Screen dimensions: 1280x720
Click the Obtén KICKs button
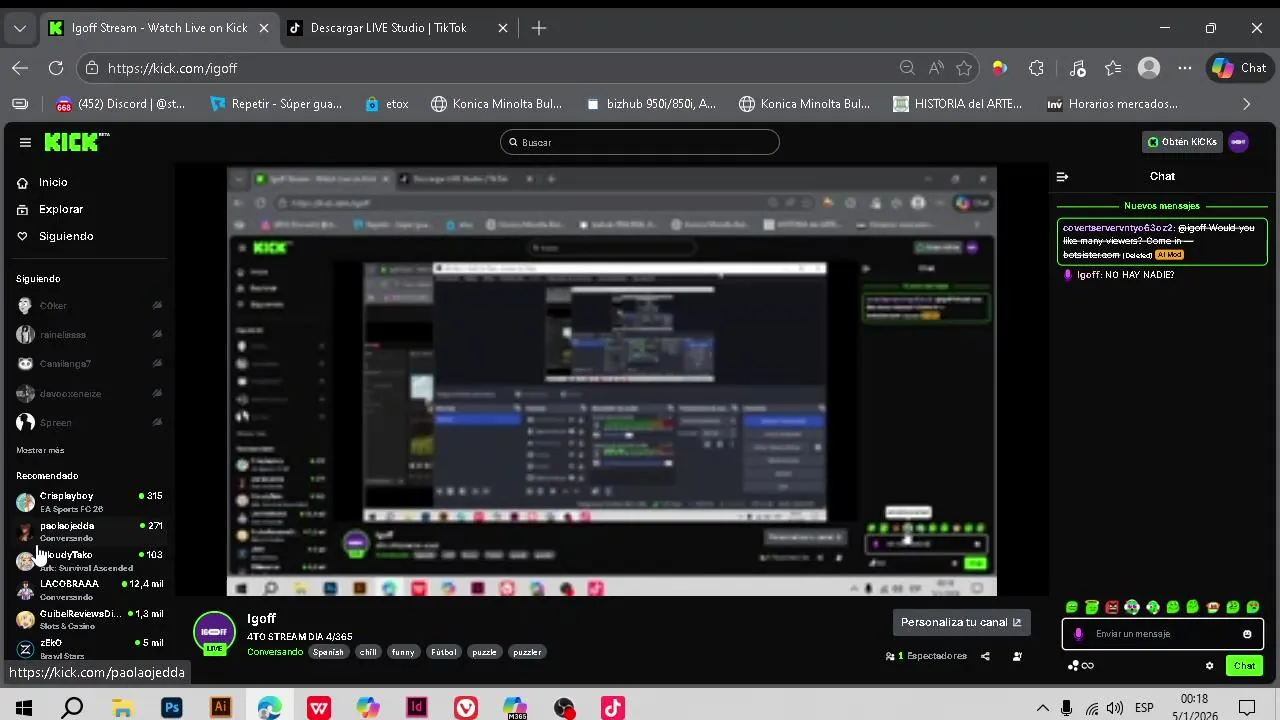point(1182,142)
